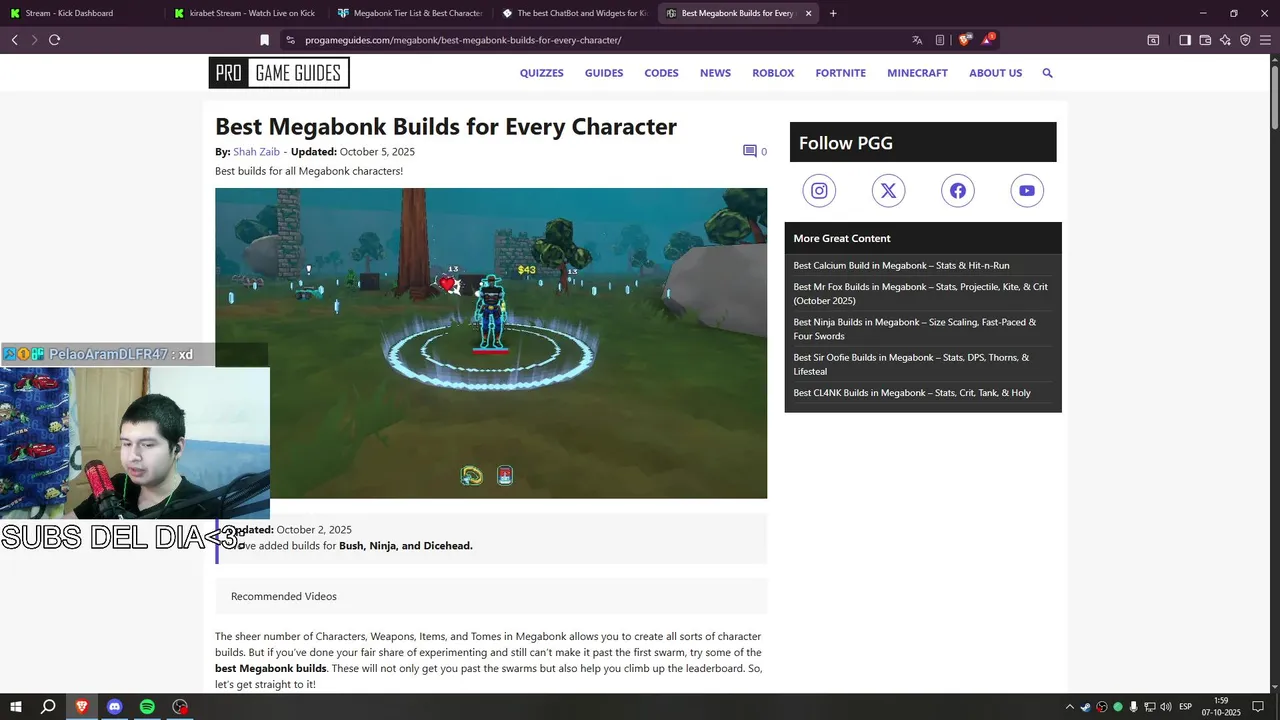This screenshot has width=1280, height=720.
Task: View site information icon beside URL
Action: pyautogui.click(x=290, y=40)
